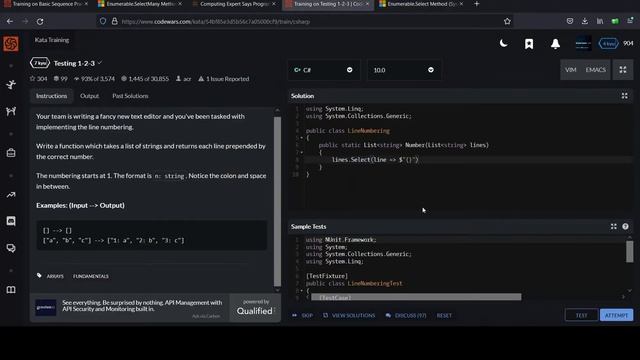Click the ATTEMPT button
The width and height of the screenshot is (640, 360).
pyautogui.click(x=616, y=315)
